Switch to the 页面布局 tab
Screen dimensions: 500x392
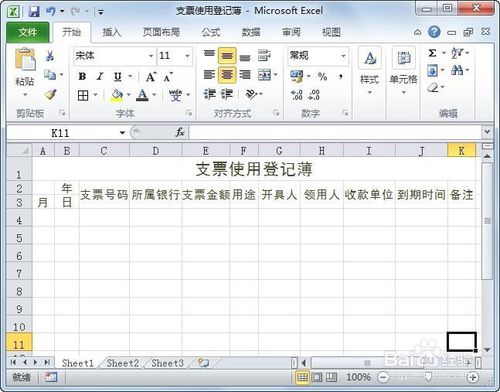(161, 32)
